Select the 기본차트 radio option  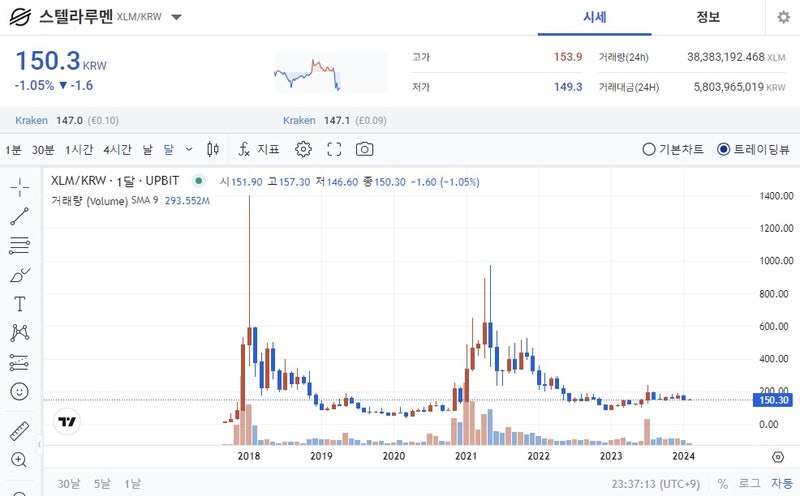point(673,149)
